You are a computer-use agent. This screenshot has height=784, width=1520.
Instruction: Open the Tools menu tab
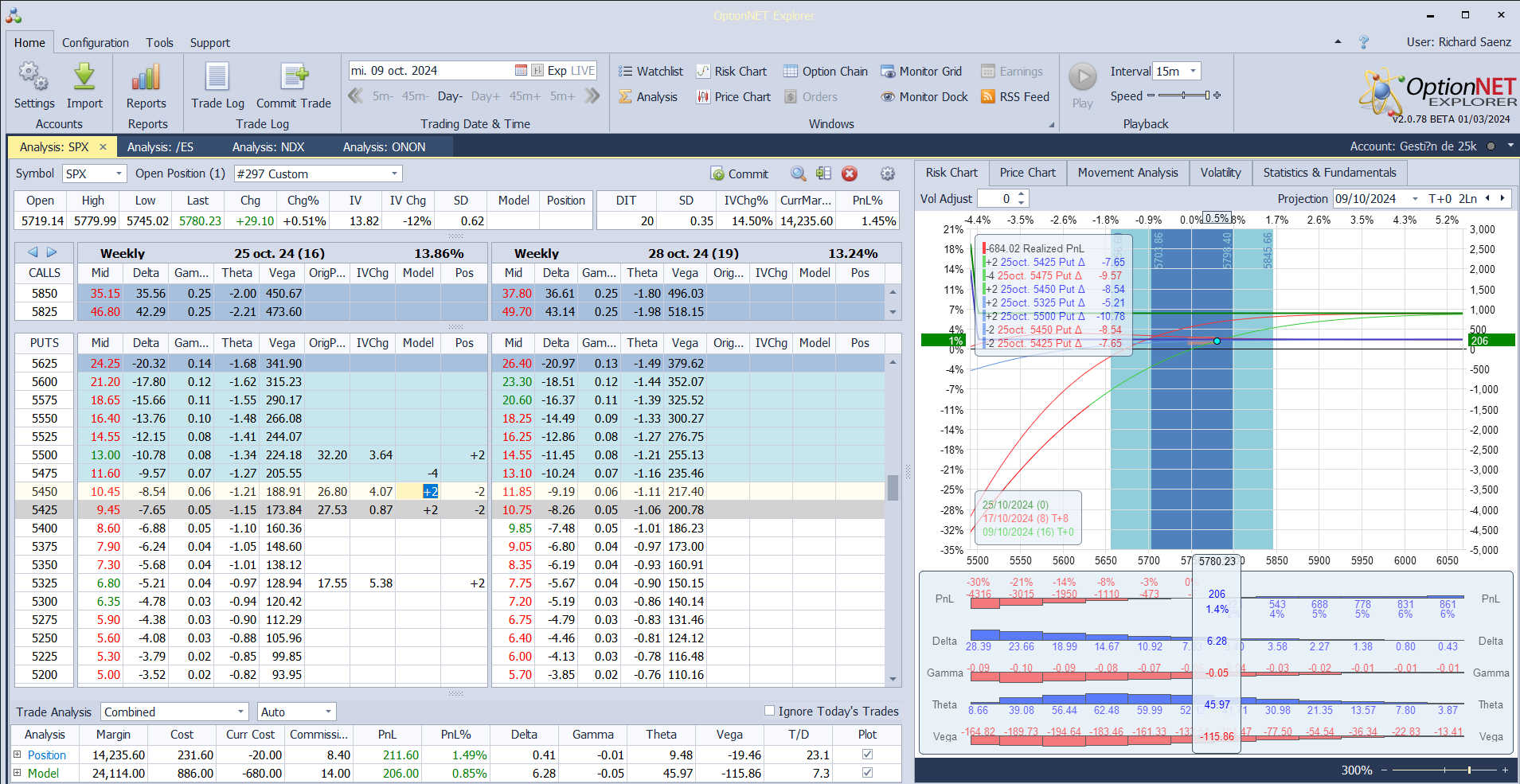[159, 42]
